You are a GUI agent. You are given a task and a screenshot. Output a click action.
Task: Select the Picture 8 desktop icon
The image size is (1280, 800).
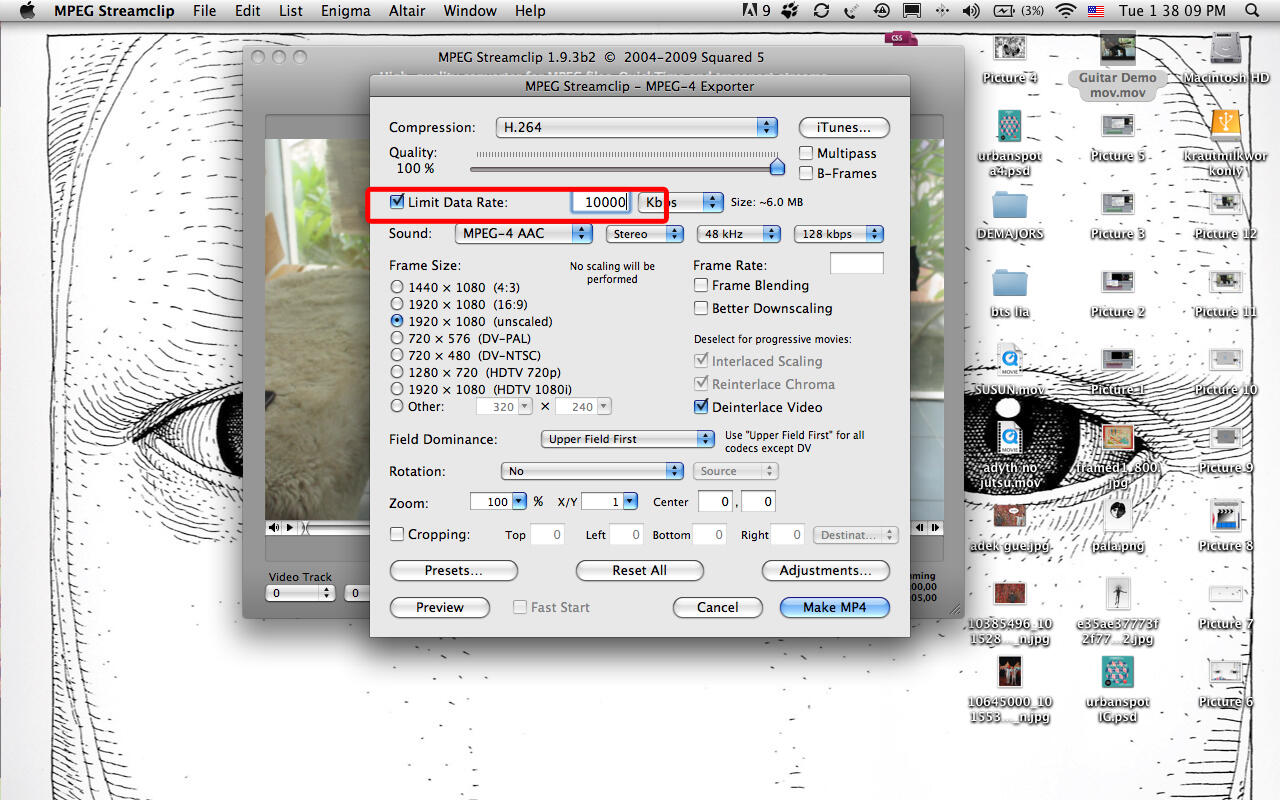tap(1225, 515)
